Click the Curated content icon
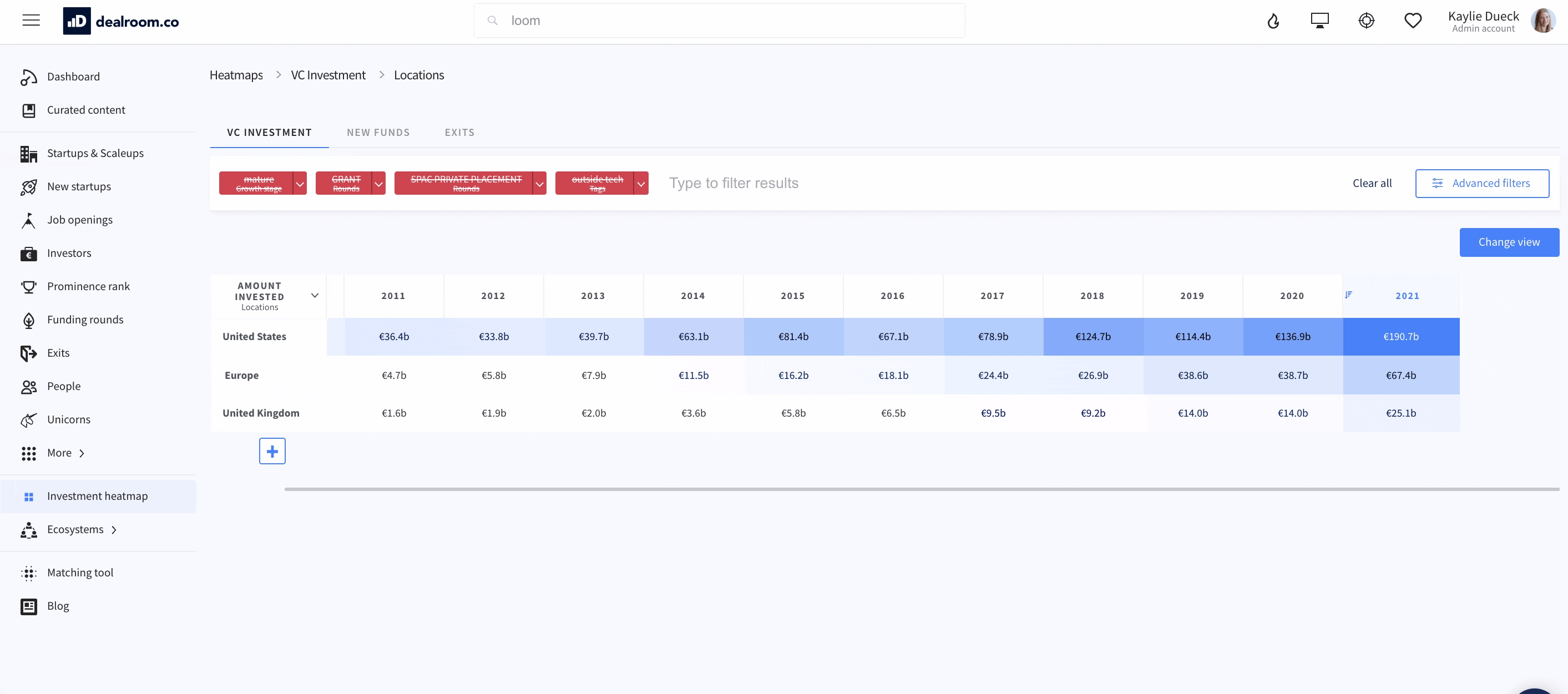 pyautogui.click(x=29, y=110)
